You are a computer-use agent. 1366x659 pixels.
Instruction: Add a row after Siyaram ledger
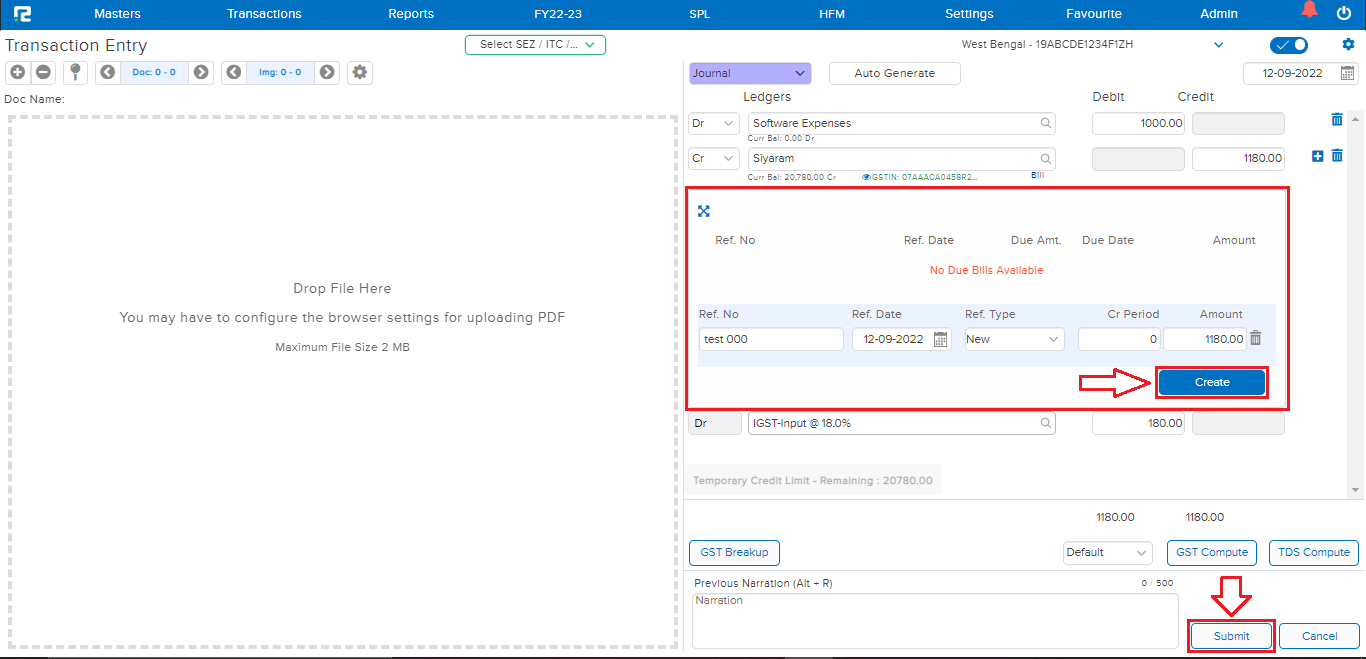1317,156
